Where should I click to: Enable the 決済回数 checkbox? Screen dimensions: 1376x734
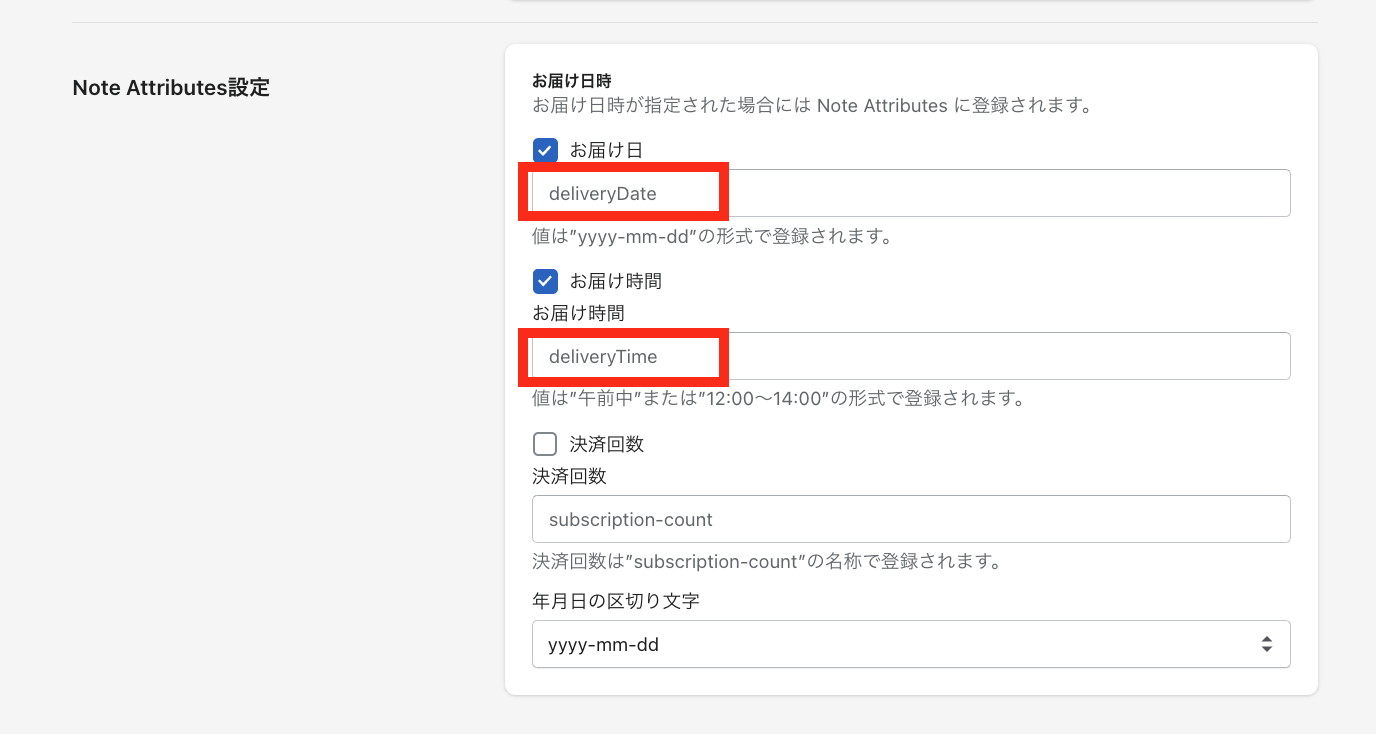[x=545, y=444]
